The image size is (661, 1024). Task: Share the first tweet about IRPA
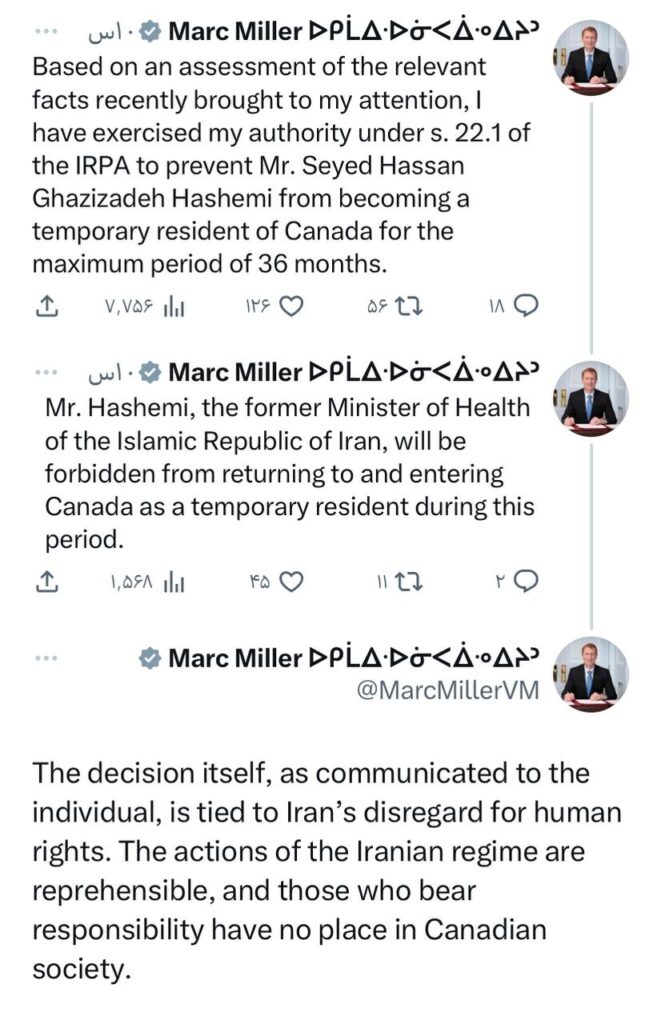[x=46, y=306]
